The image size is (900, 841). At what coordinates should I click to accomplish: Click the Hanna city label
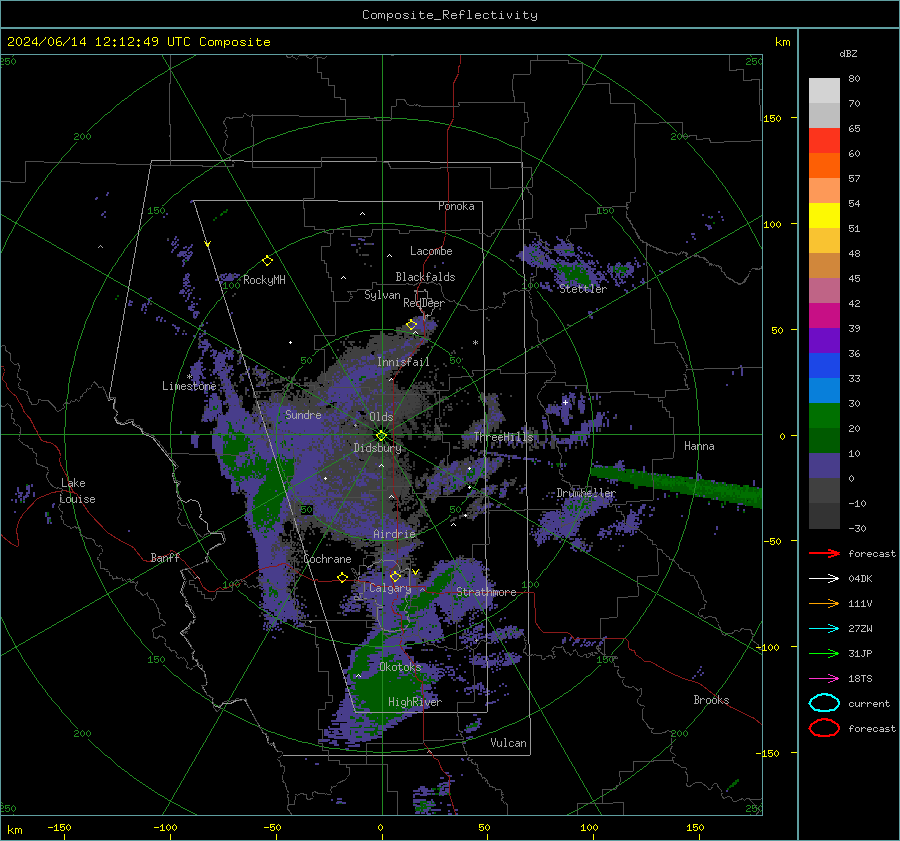coord(699,446)
